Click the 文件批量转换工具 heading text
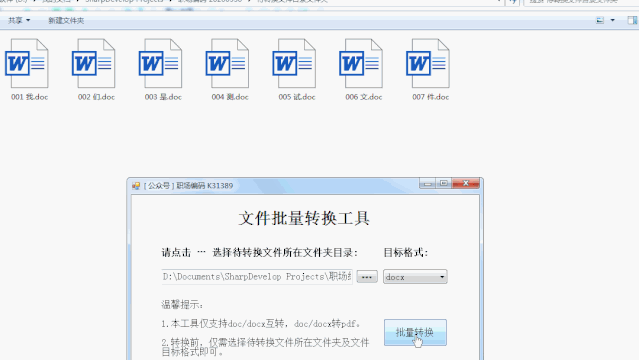This screenshot has height=360, width=639. [x=304, y=218]
